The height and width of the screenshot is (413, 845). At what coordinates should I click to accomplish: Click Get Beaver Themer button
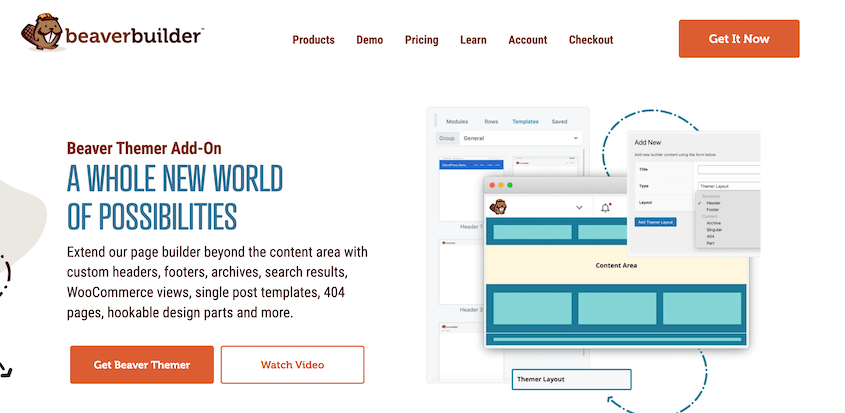pyautogui.click(x=142, y=365)
